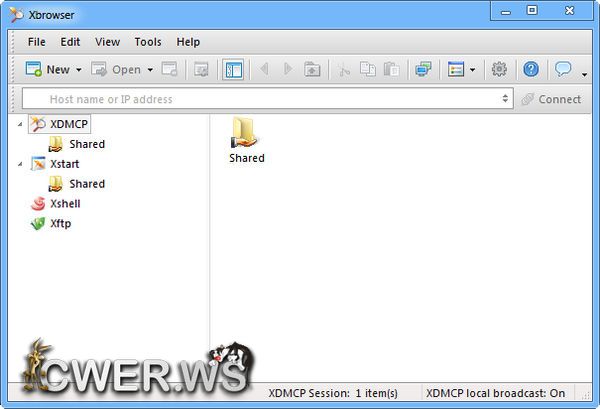Screen dimensions: 600x409
Task: Click the Help question mark icon
Action: 531,69
